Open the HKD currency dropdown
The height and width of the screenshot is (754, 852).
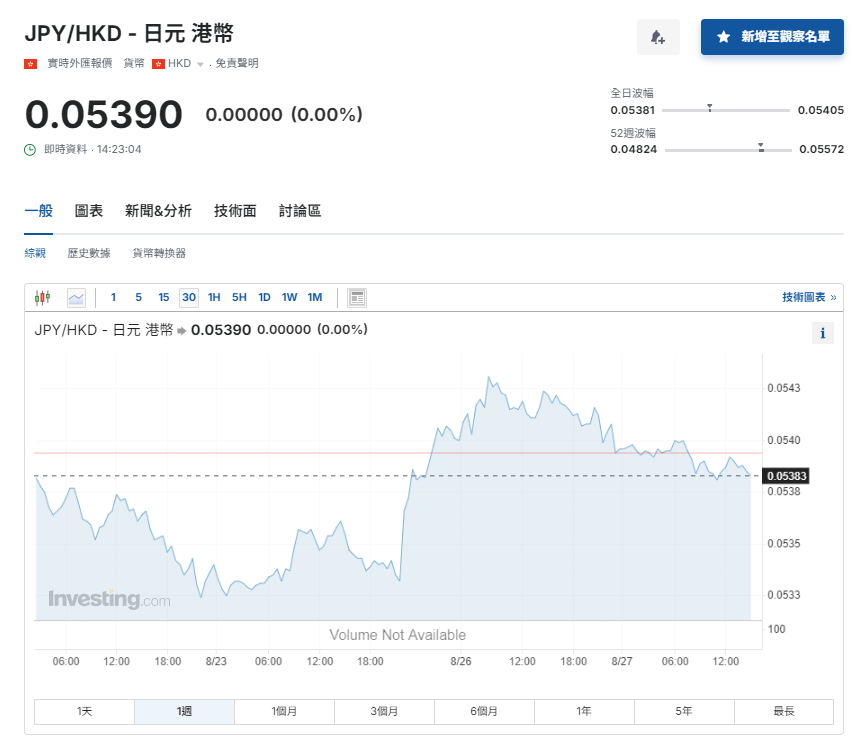tap(200, 64)
